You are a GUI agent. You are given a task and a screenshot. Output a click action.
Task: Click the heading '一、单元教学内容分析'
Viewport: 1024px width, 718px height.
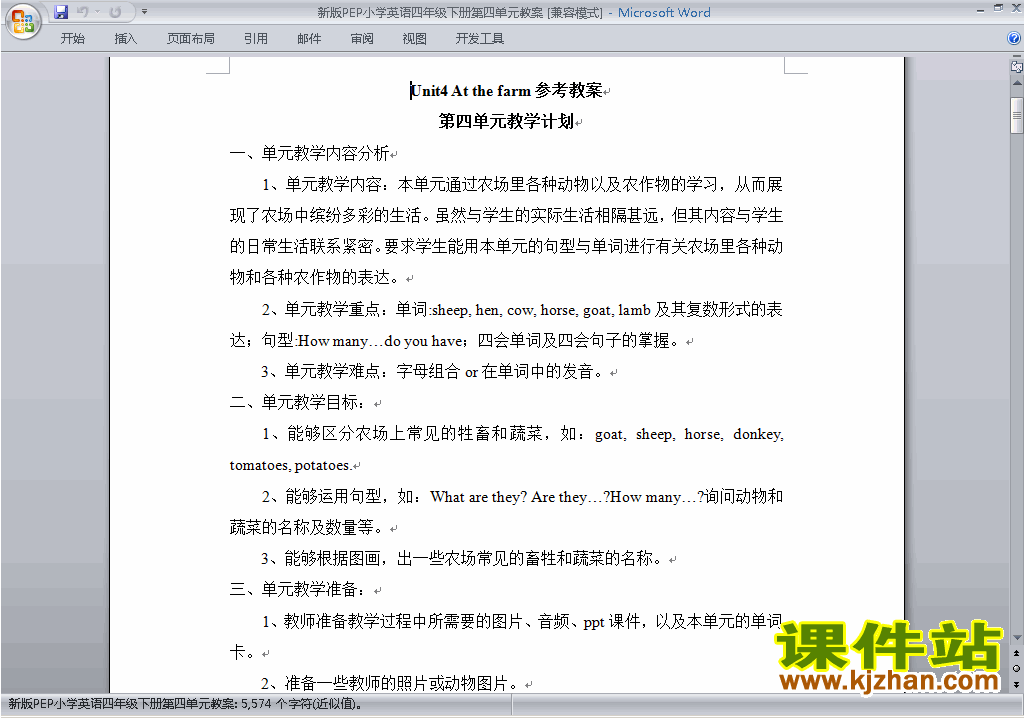[x=310, y=154]
